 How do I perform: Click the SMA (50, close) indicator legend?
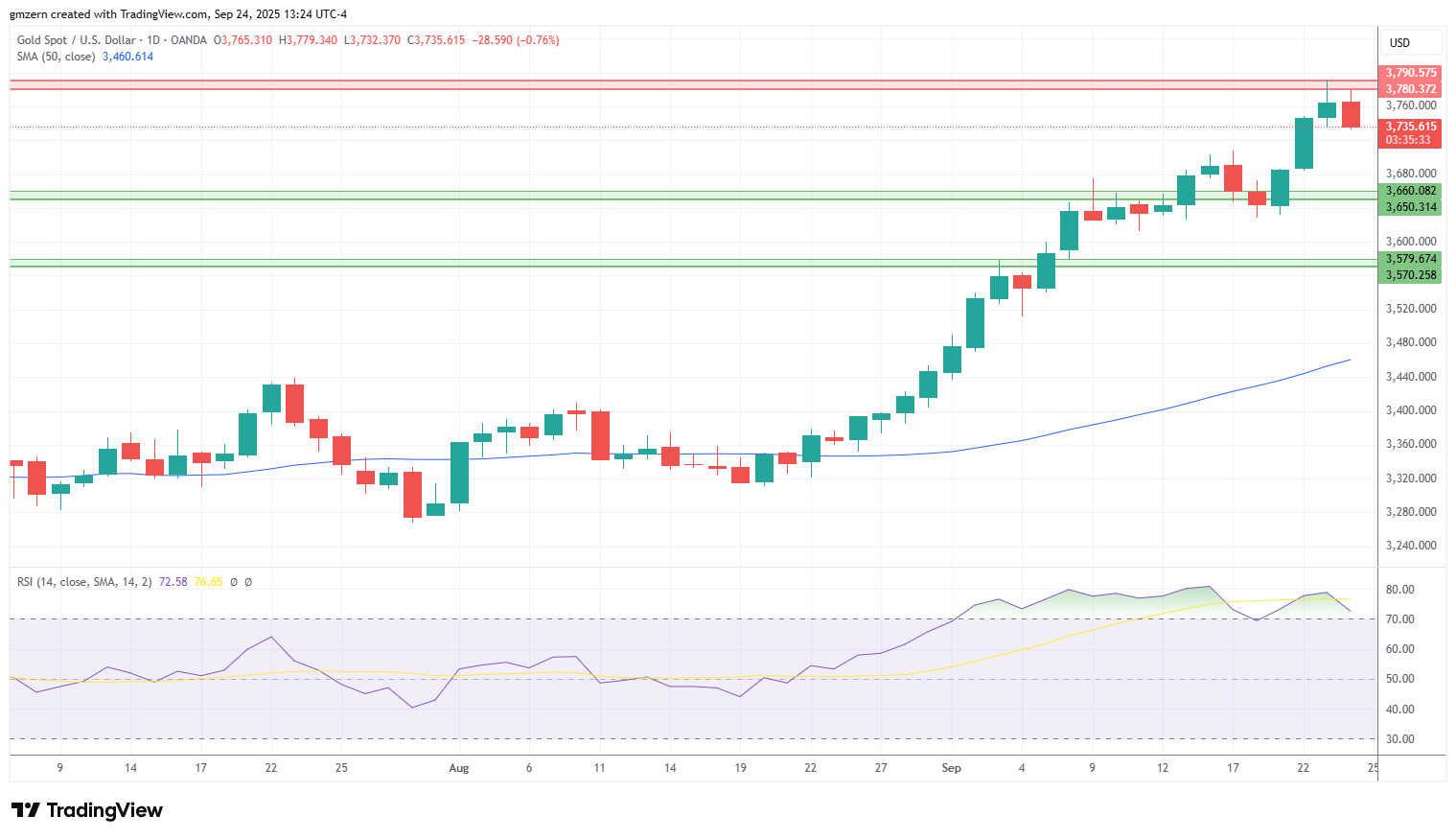pyautogui.click(x=56, y=57)
